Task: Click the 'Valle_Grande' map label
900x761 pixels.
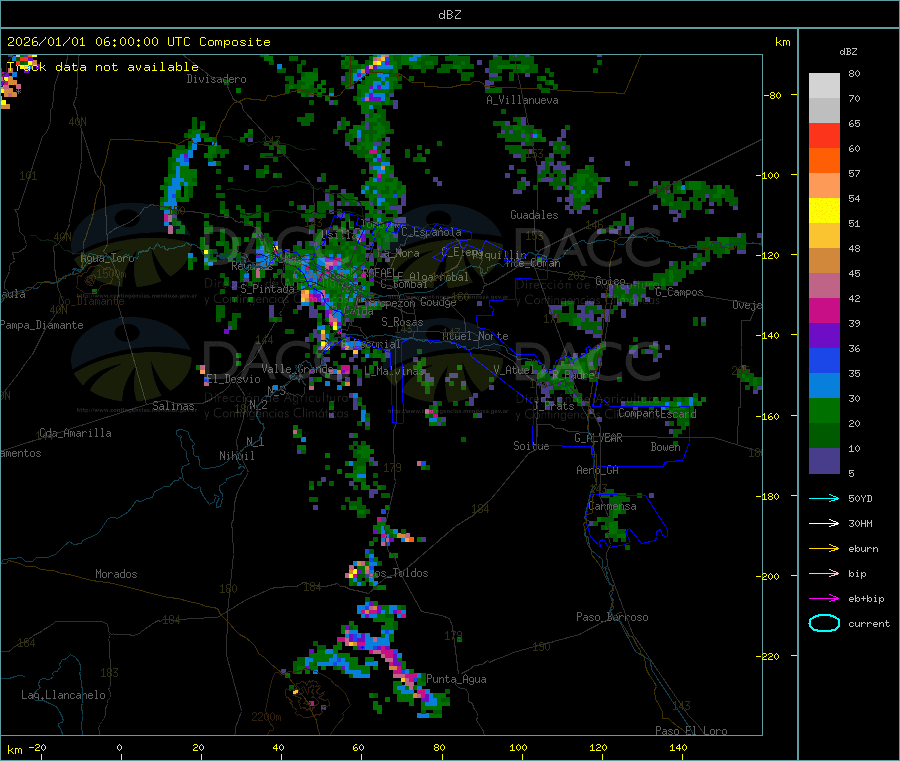Action: point(297,369)
